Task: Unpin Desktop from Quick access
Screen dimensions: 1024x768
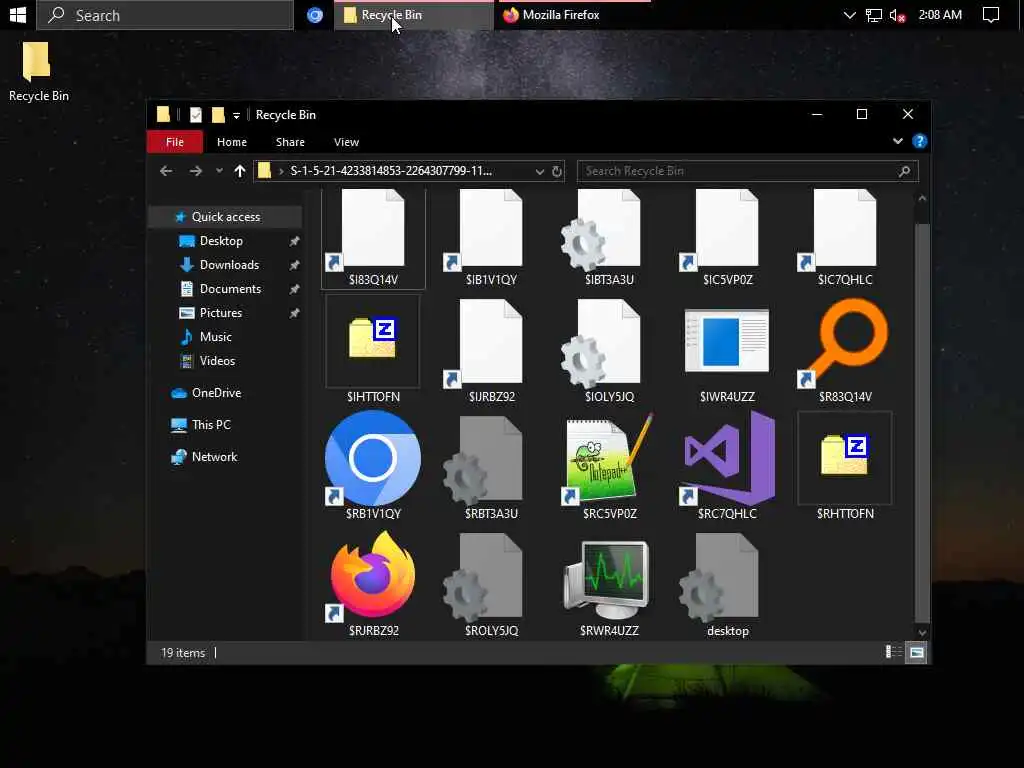Action: pos(295,241)
